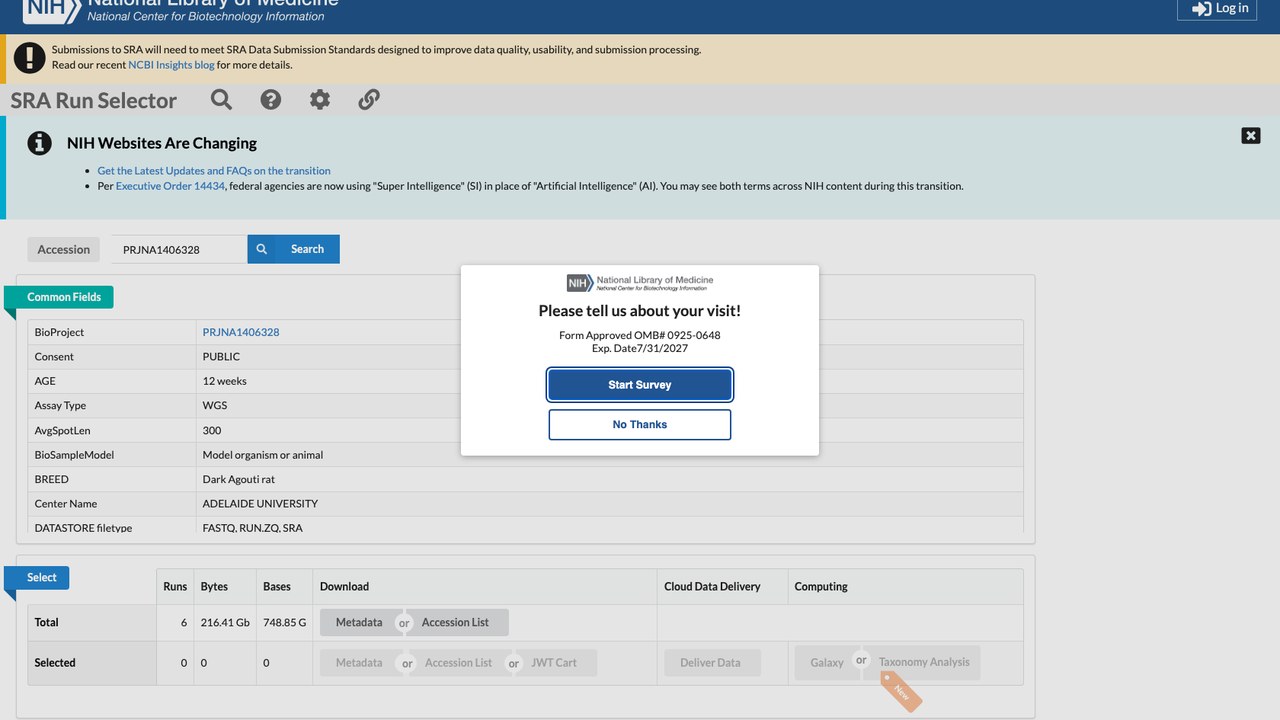This screenshot has height=720, width=1280.
Task: Click the 'Model organism or animal' value
Action: coord(263,455)
